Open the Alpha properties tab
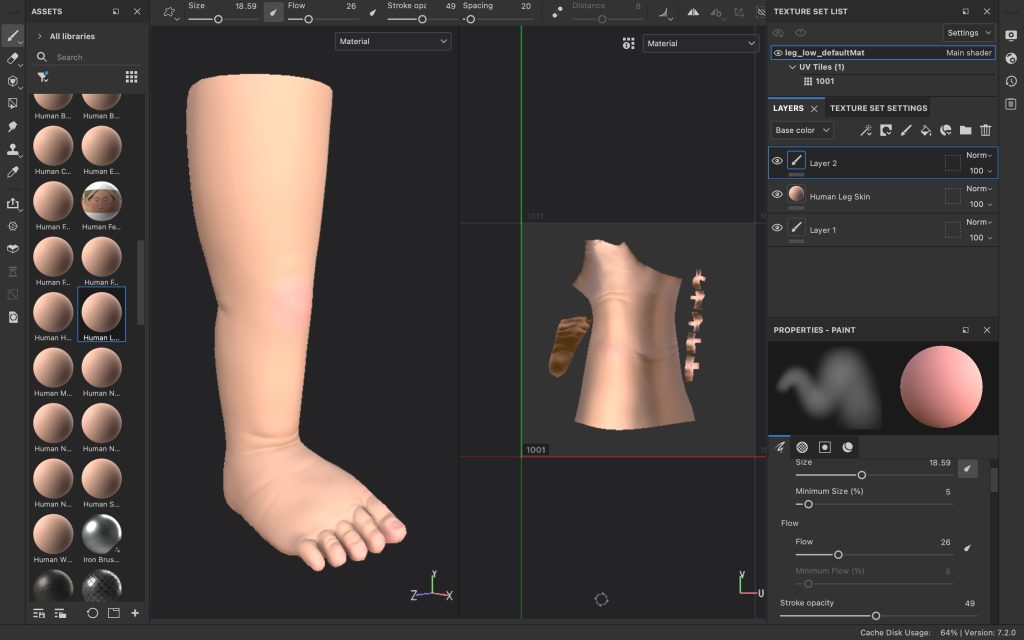This screenshot has height=640, width=1024. [x=802, y=447]
